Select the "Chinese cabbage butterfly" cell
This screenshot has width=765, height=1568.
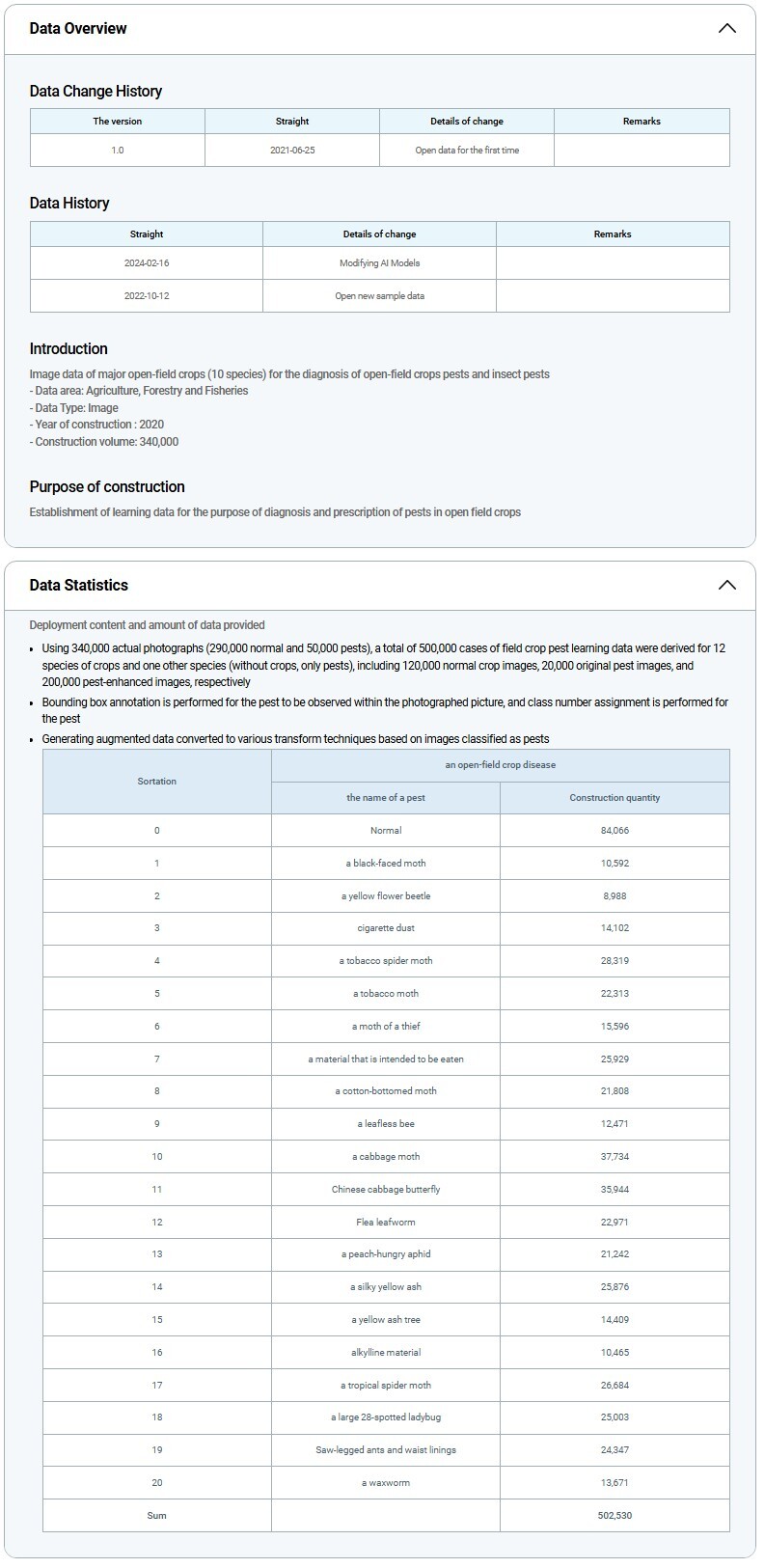point(386,1190)
